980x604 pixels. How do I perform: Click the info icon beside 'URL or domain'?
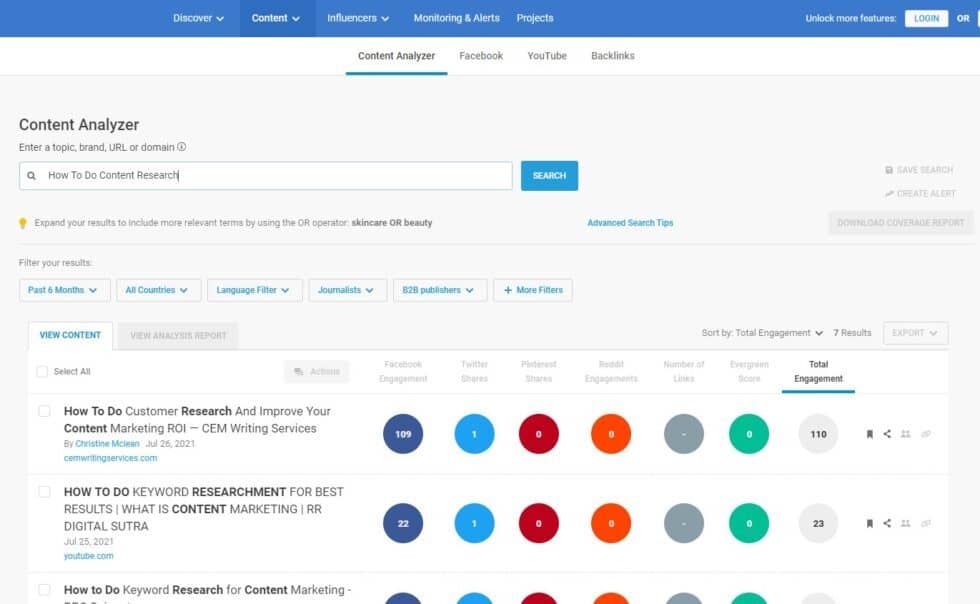181,147
